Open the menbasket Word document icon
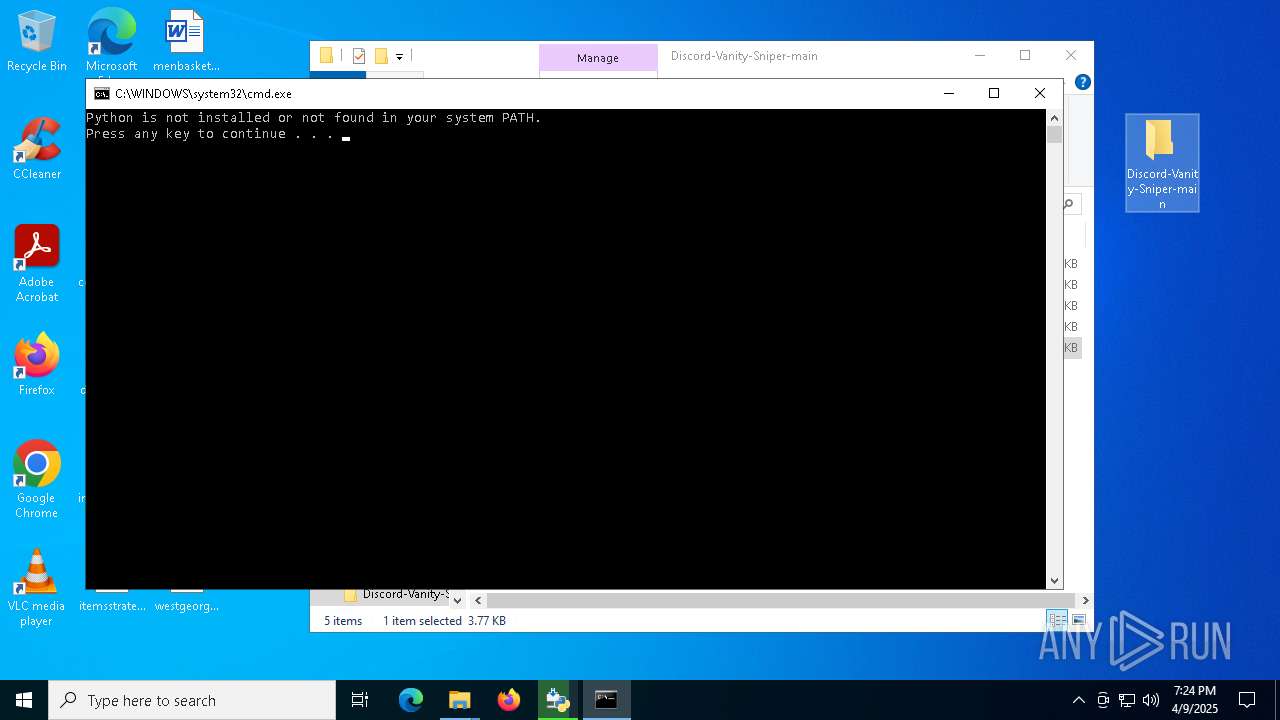The height and width of the screenshot is (720, 1280). 186,41
